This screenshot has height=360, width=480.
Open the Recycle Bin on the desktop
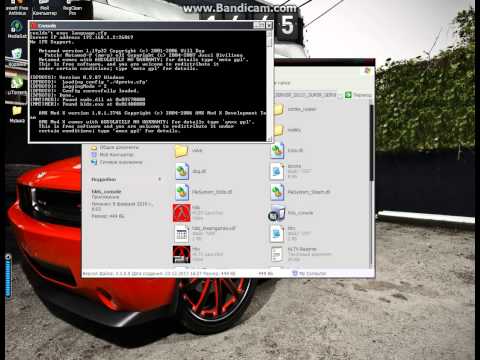(x=17, y=57)
